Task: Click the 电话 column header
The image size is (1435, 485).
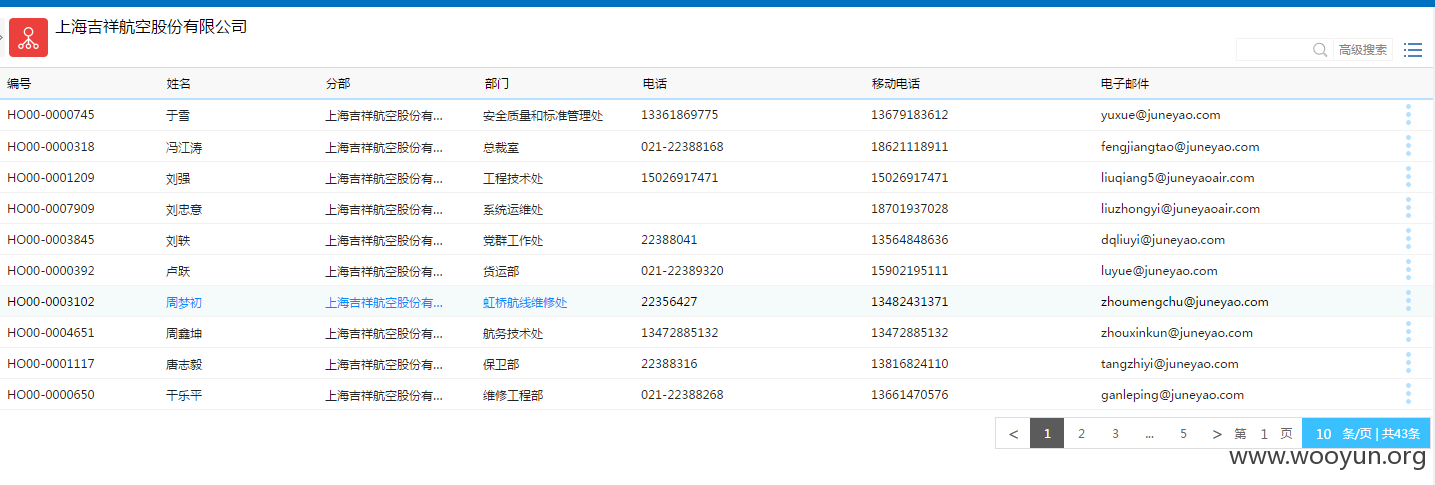Action: [x=655, y=84]
